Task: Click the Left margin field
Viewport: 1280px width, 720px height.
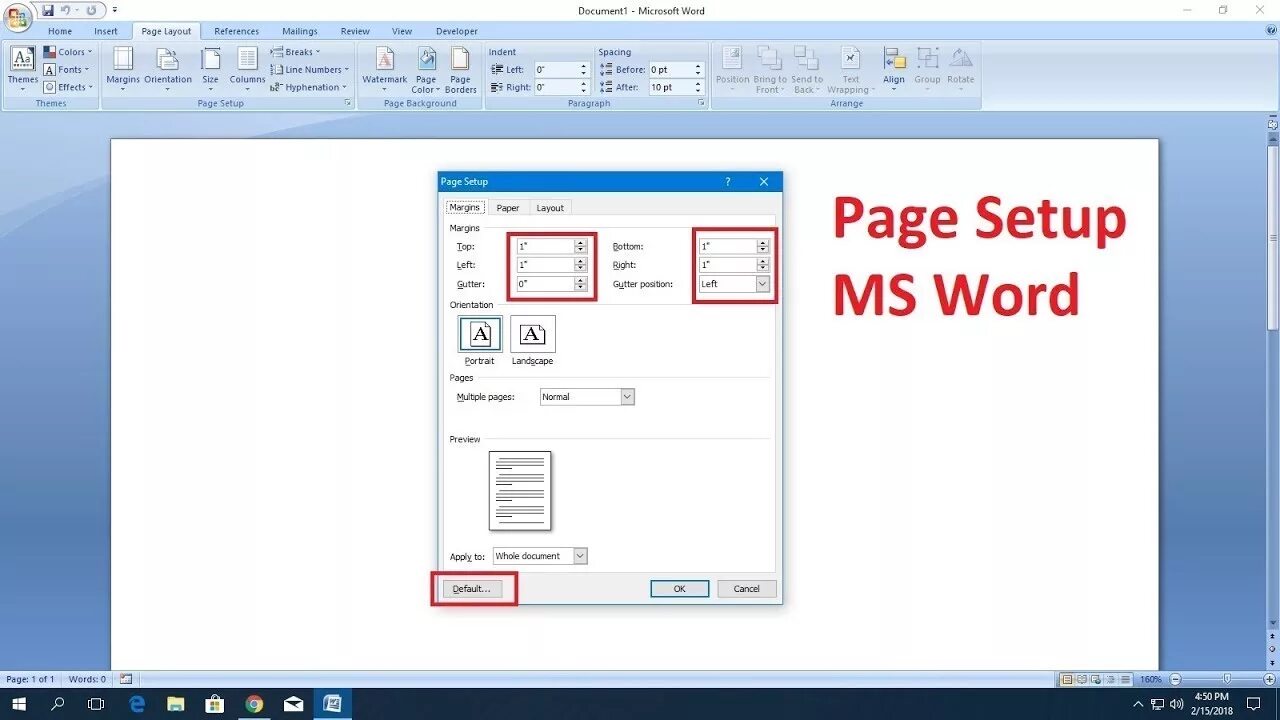Action: click(x=552, y=265)
